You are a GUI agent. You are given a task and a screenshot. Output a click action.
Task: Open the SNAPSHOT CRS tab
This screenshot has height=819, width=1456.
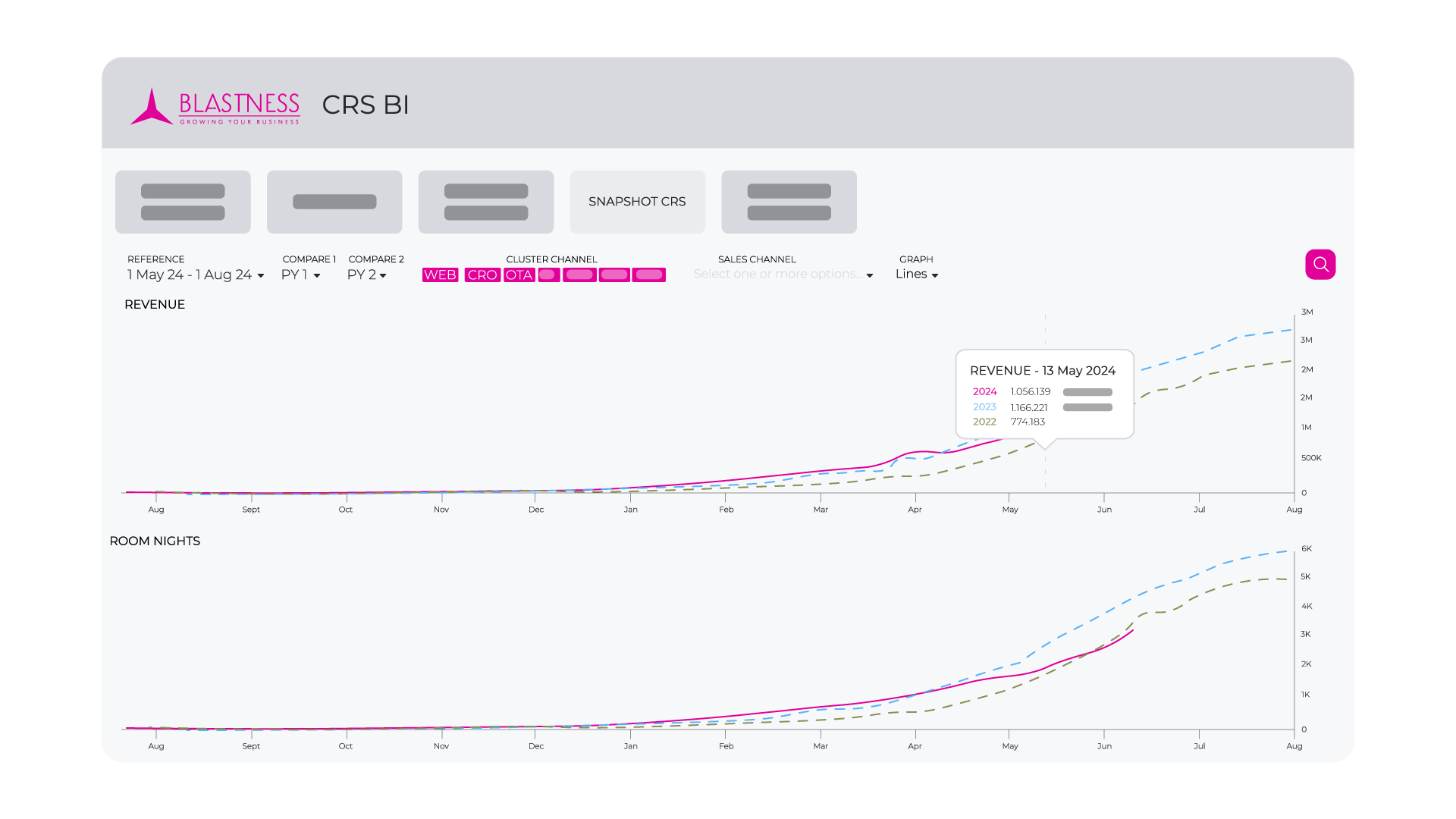pyautogui.click(x=637, y=202)
